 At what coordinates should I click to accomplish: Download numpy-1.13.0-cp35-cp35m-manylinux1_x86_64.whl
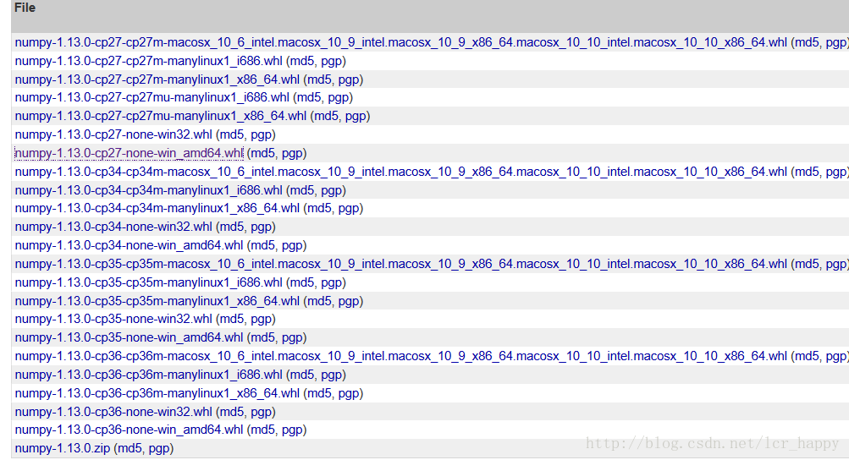point(157,301)
